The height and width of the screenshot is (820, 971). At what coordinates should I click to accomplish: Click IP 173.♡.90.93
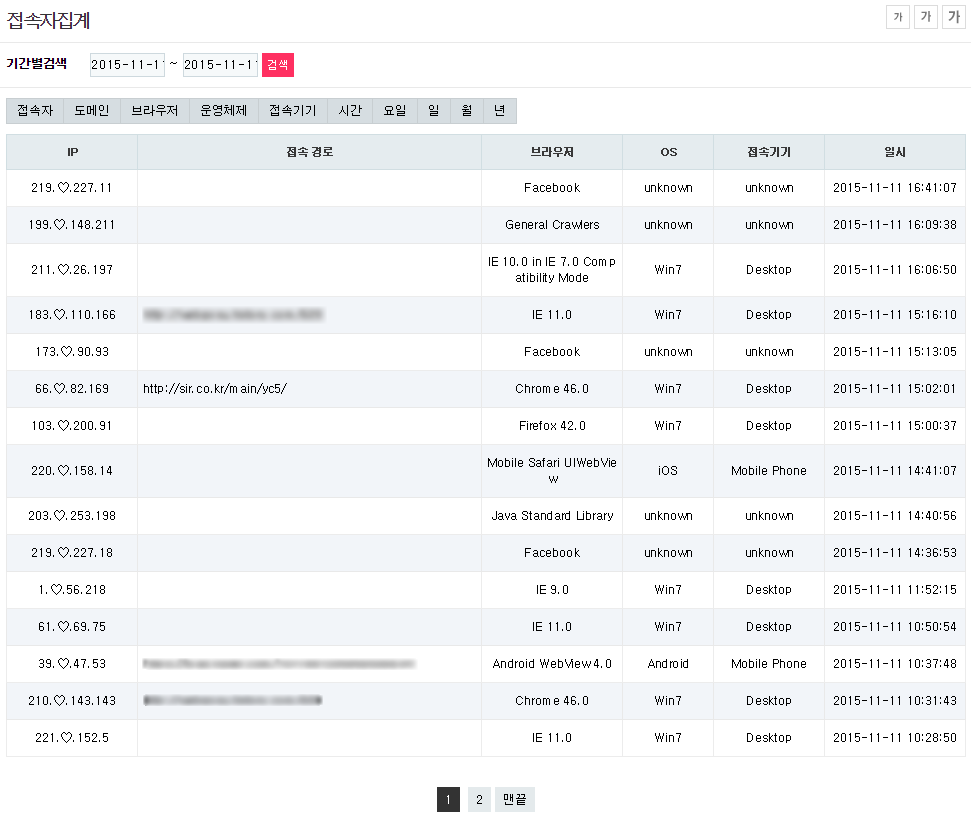72,352
